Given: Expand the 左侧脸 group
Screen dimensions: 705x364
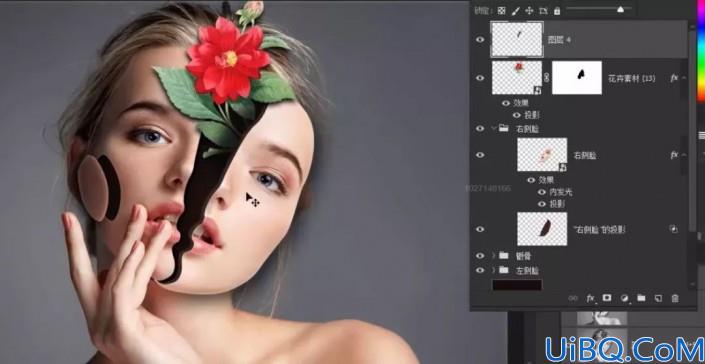Looking at the screenshot, I should [x=493, y=270].
